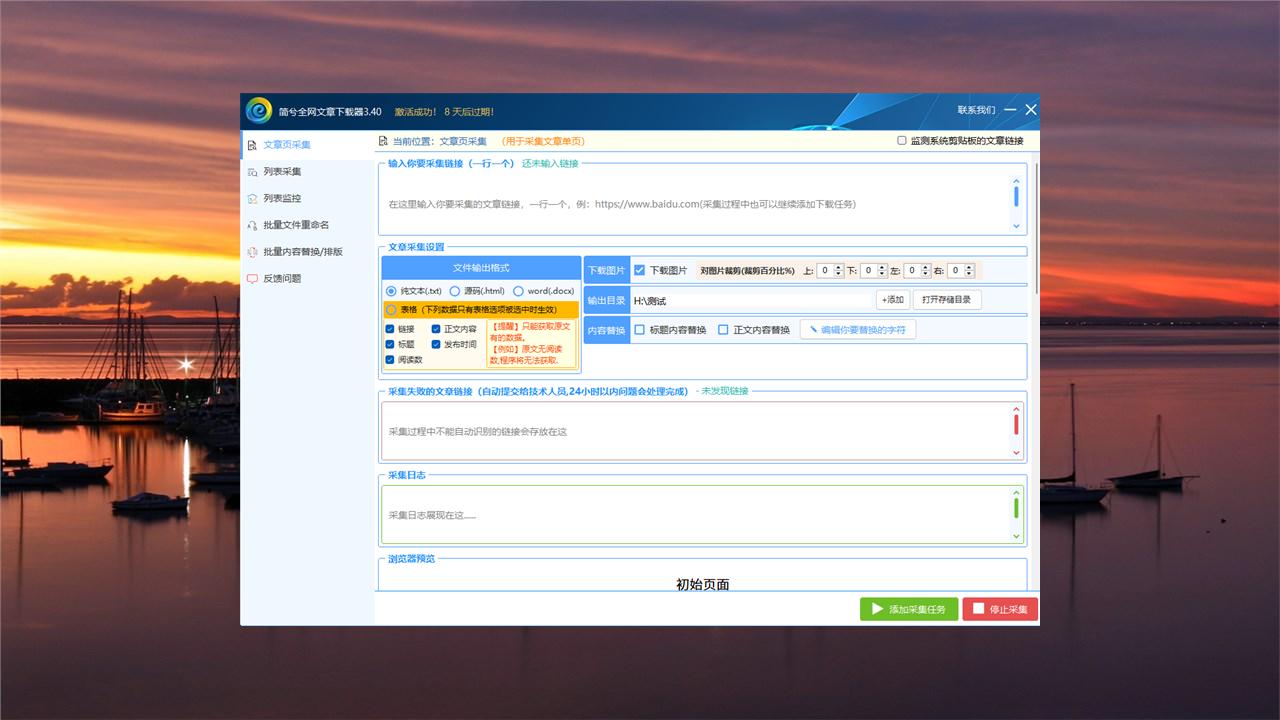Increase the 上 crop percentage spinner

click(x=840, y=267)
